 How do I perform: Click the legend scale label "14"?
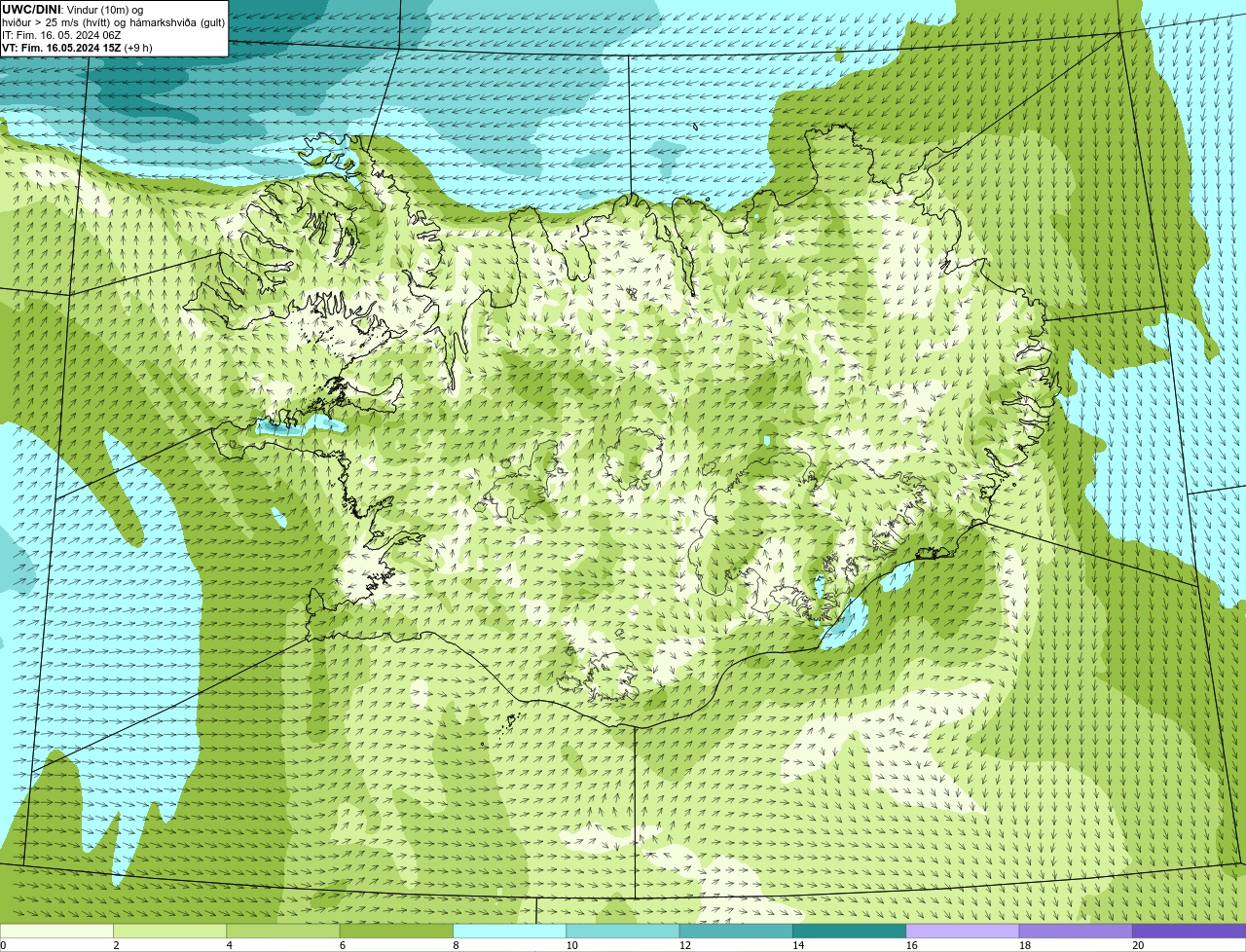(x=798, y=945)
